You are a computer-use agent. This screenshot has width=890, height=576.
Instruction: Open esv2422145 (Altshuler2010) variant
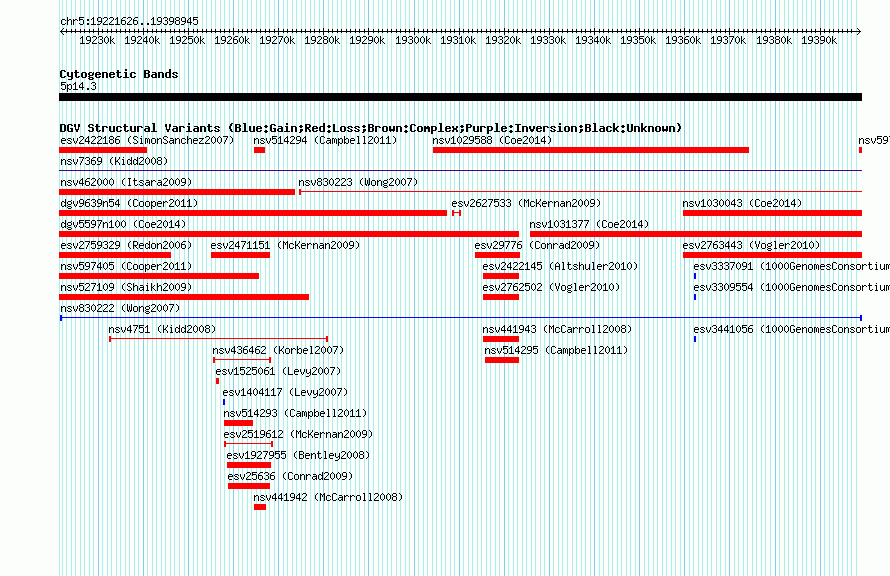click(x=560, y=266)
